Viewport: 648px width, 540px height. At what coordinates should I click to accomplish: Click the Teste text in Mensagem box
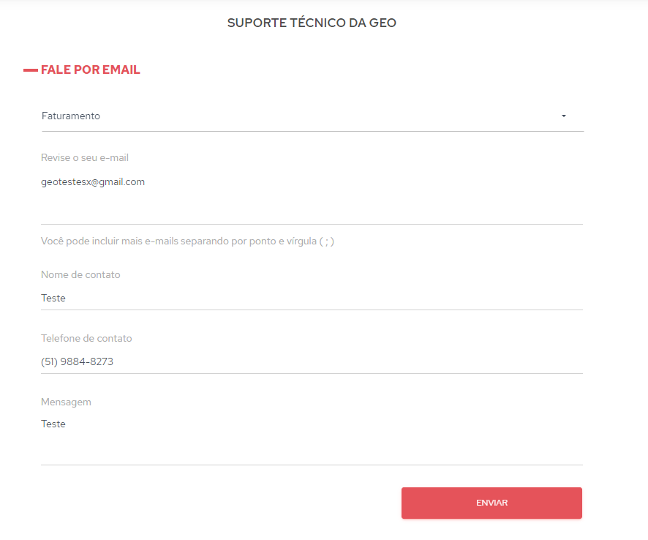tap(53, 424)
